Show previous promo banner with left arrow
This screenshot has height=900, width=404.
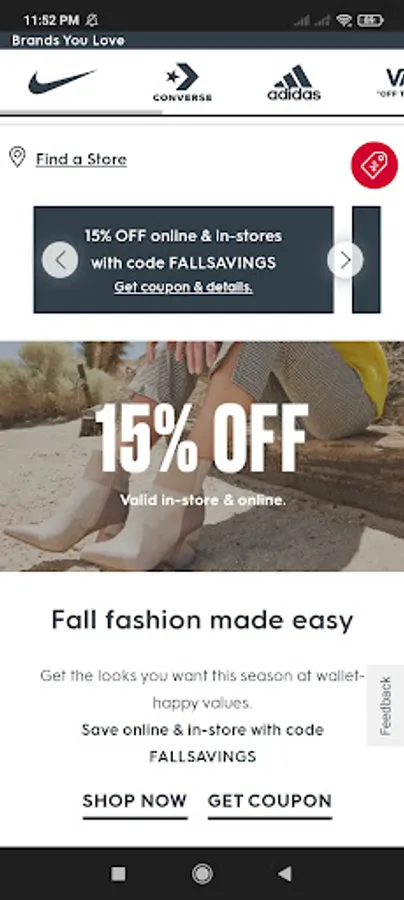click(x=60, y=260)
